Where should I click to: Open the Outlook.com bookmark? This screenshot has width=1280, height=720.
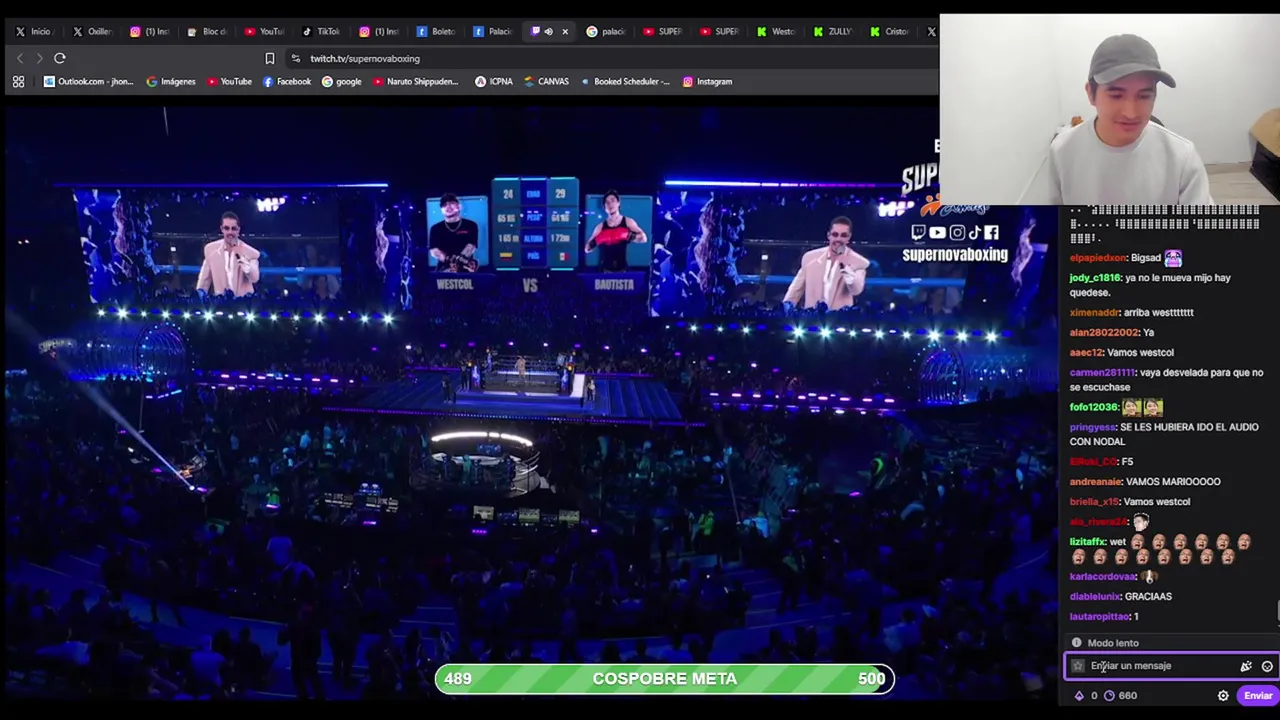point(88,81)
